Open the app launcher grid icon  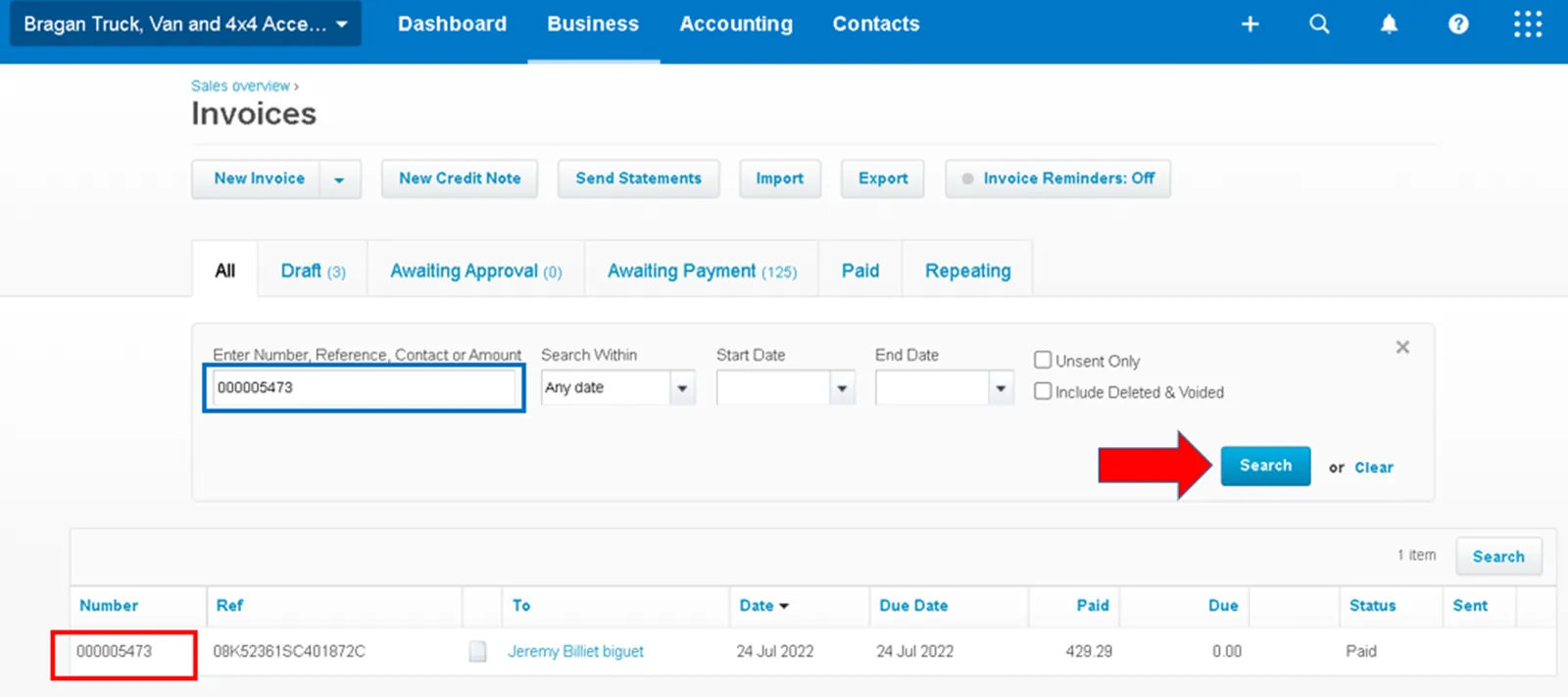pyautogui.click(x=1527, y=24)
